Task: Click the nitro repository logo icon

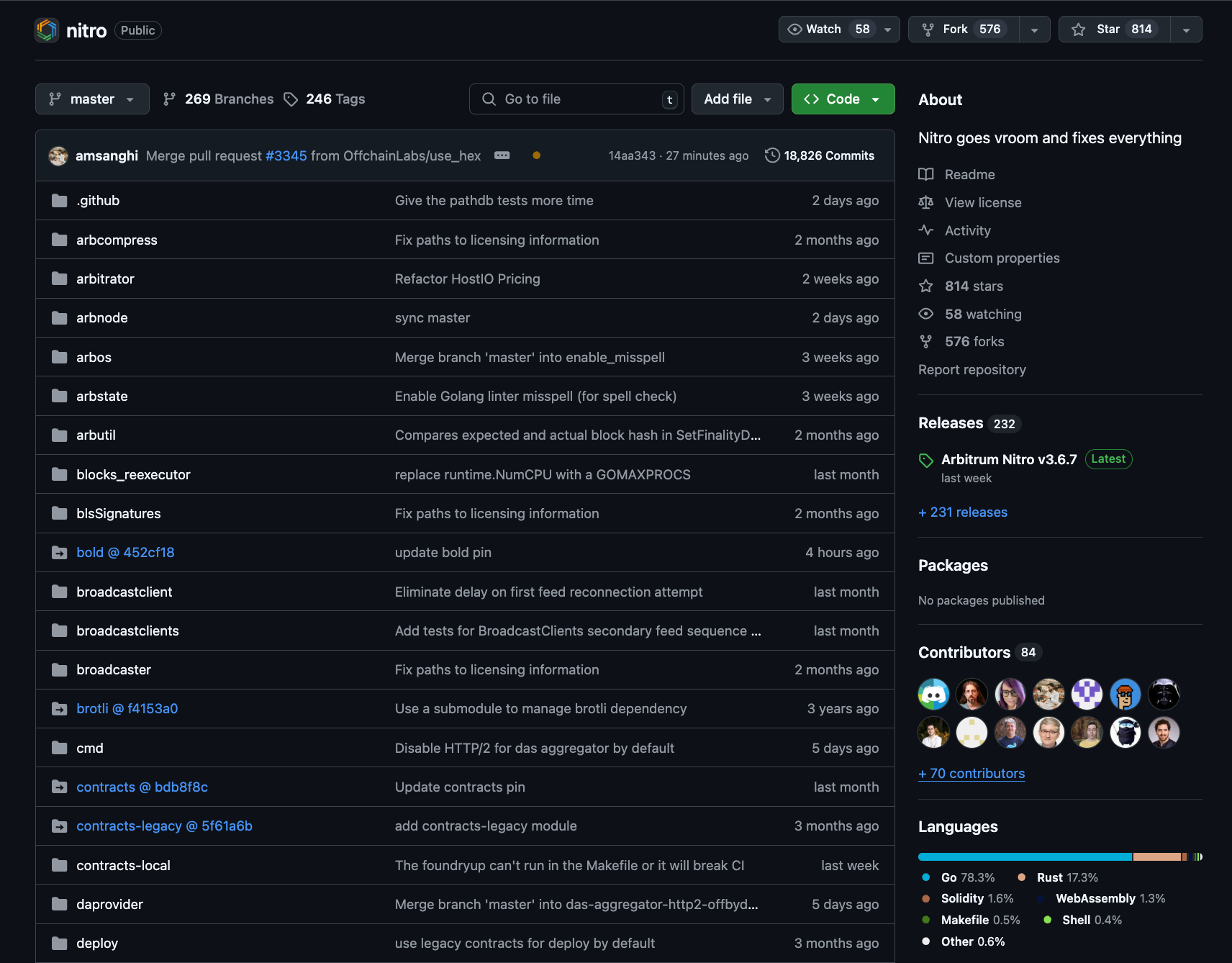Action: click(x=47, y=30)
